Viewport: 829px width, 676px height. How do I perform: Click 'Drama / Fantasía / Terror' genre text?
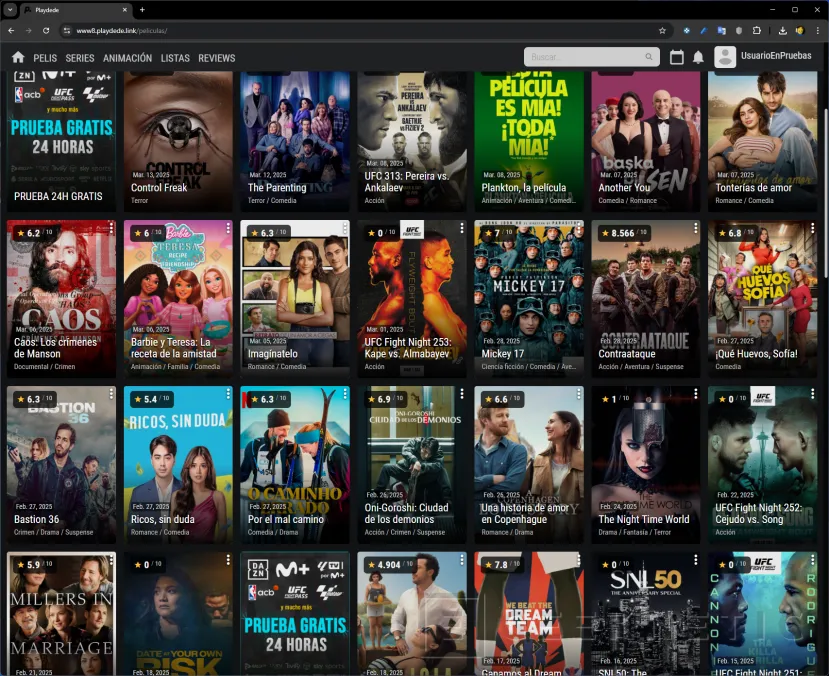pos(634,532)
